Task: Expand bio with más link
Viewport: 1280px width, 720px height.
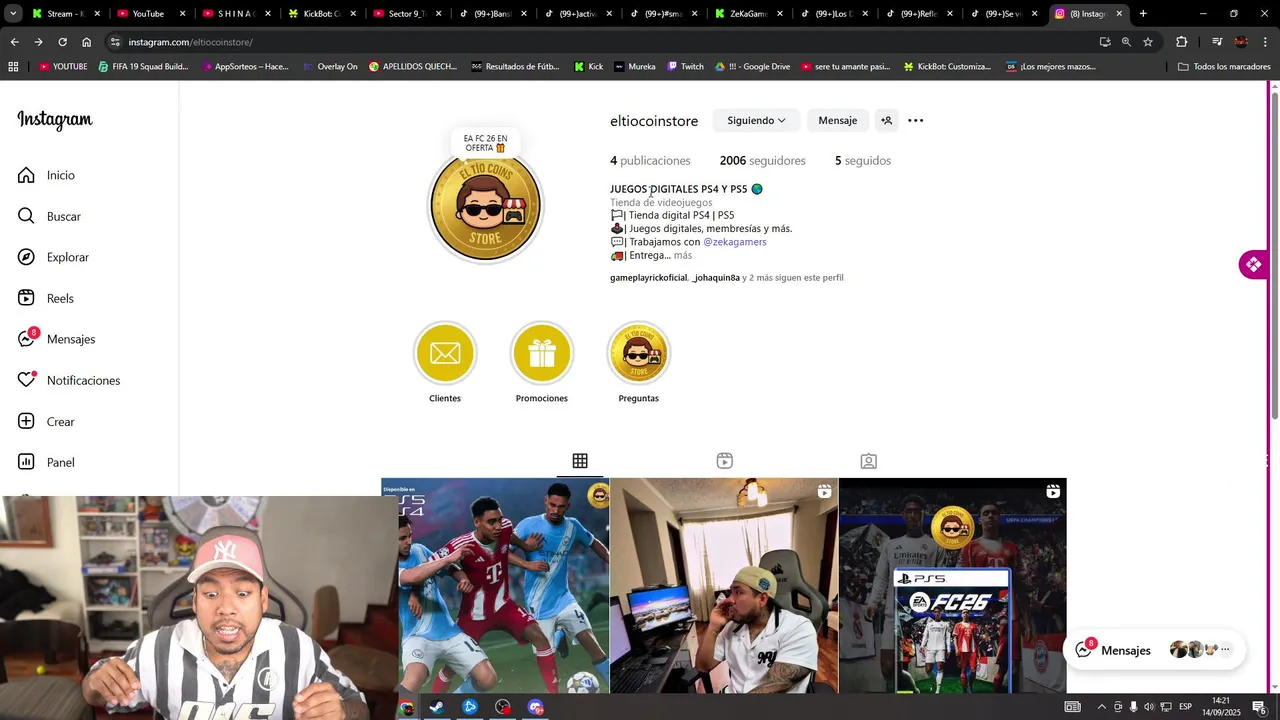Action: pyautogui.click(x=683, y=255)
